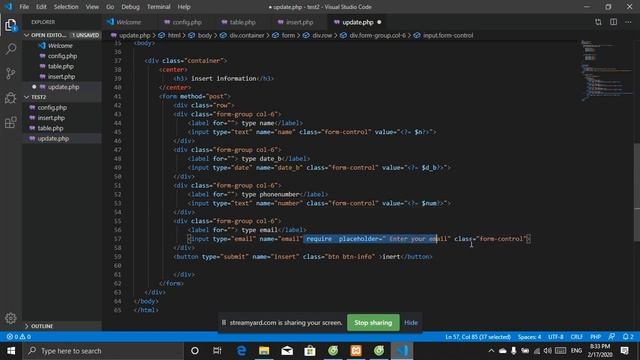Switch to the Welcome tab

[129, 22]
